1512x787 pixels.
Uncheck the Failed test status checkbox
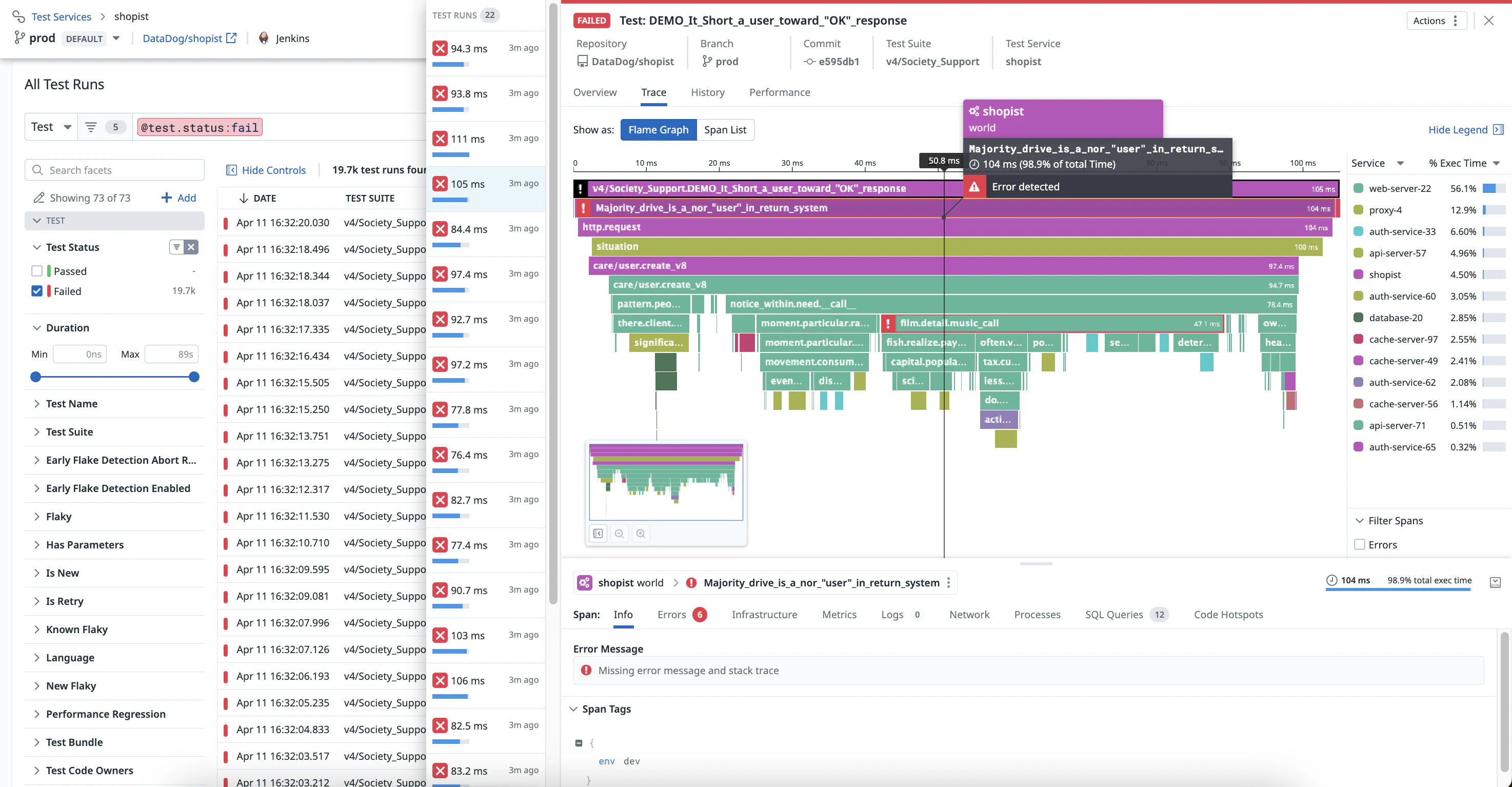[x=36, y=291]
